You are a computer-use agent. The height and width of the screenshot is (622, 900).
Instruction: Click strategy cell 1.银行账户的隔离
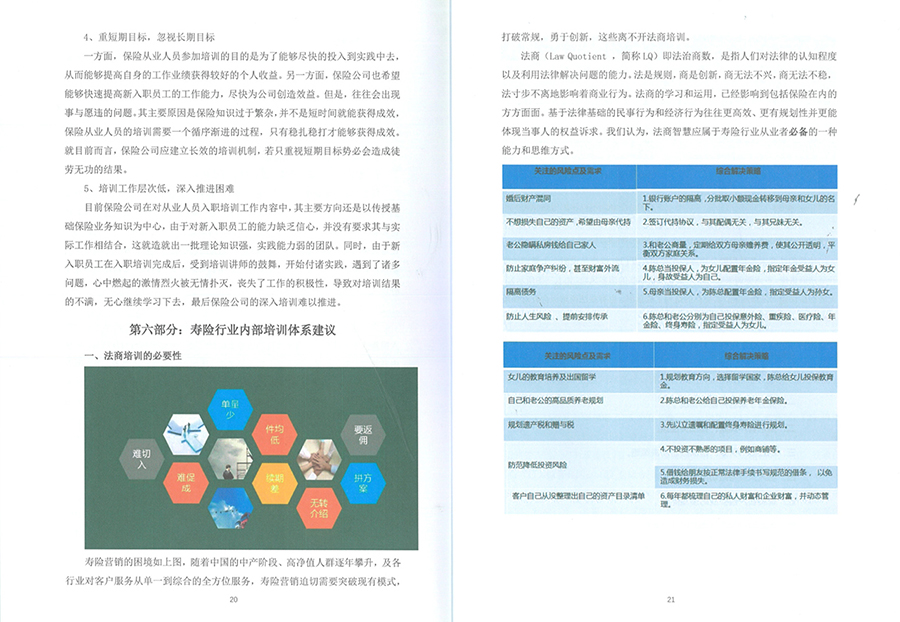(739, 203)
